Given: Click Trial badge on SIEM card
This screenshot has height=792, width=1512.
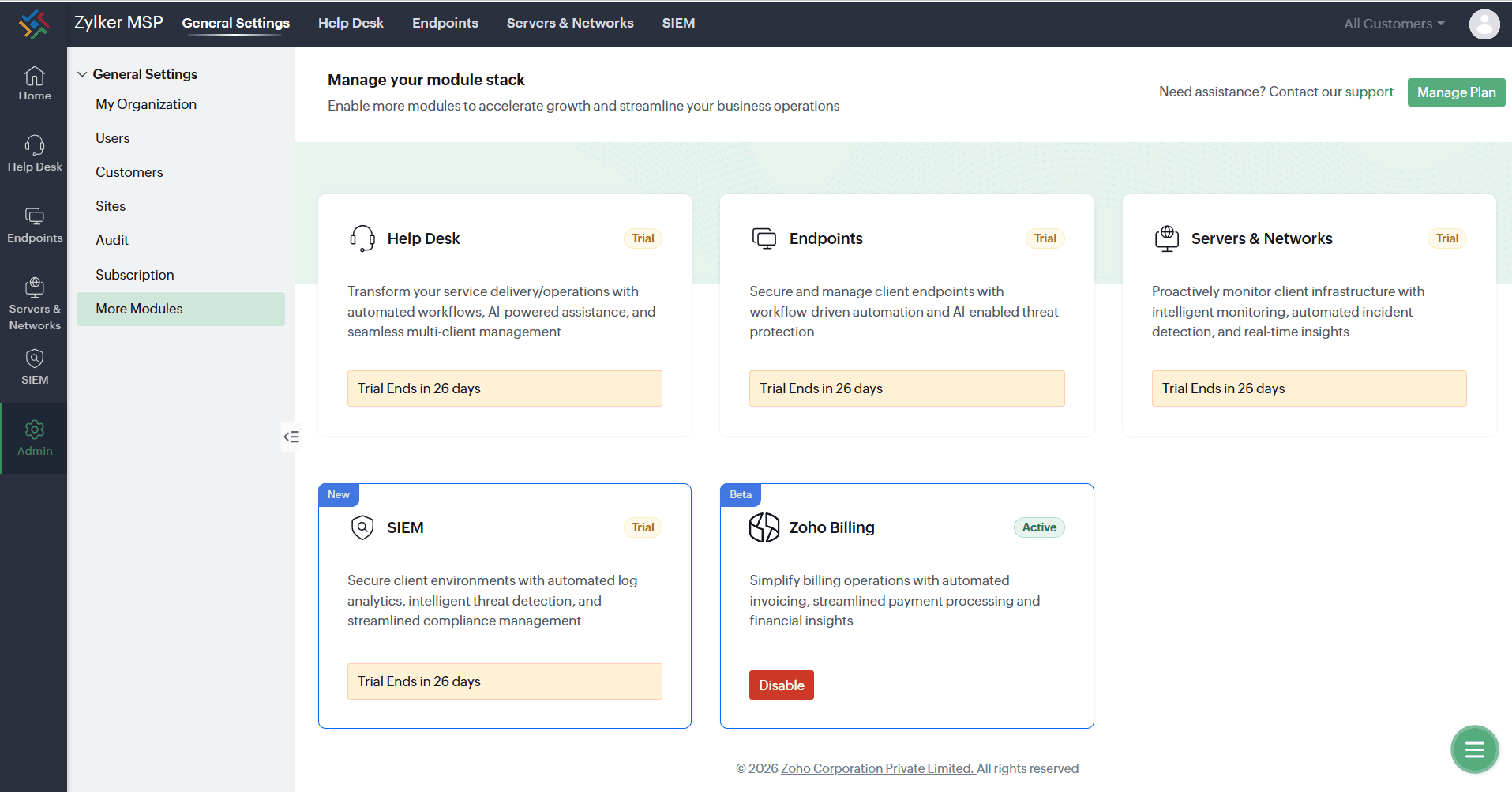Looking at the screenshot, I should [x=643, y=527].
